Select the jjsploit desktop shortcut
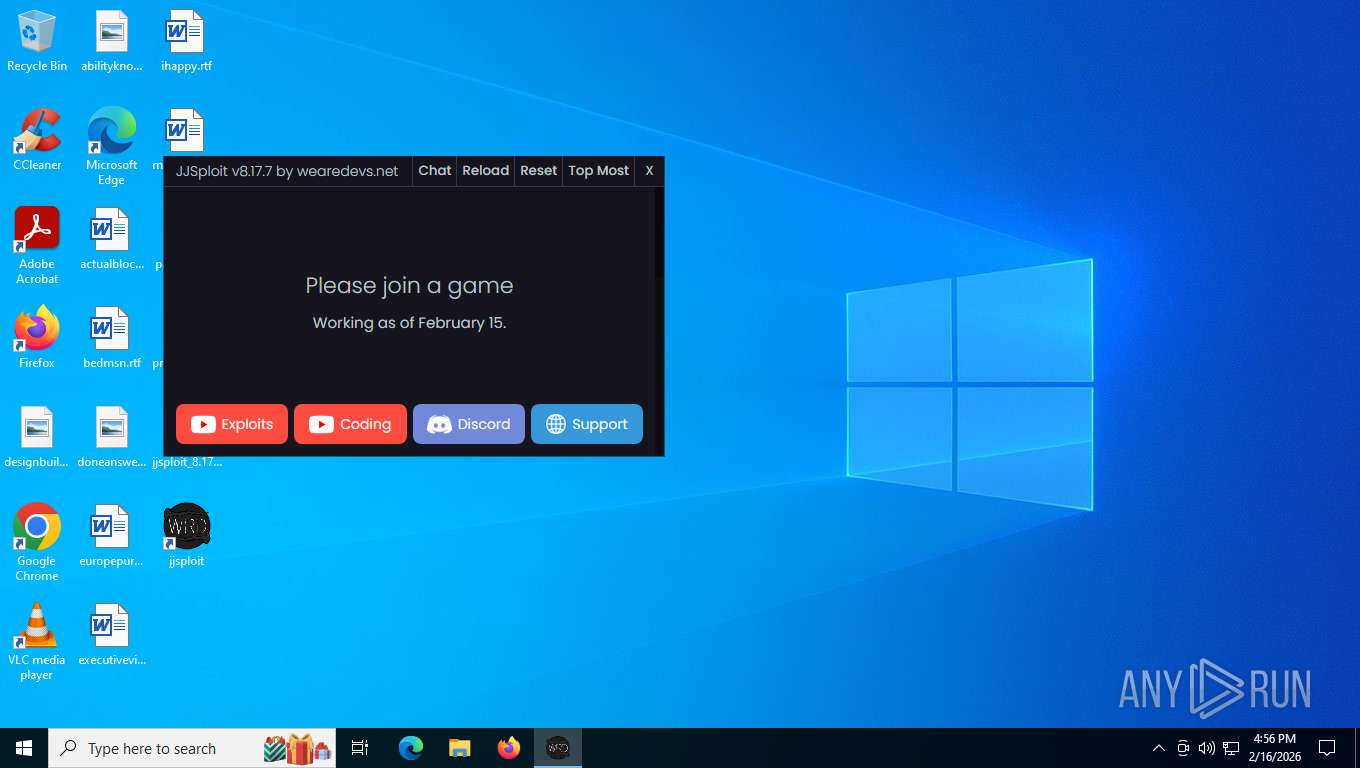1360x768 pixels. 186,536
